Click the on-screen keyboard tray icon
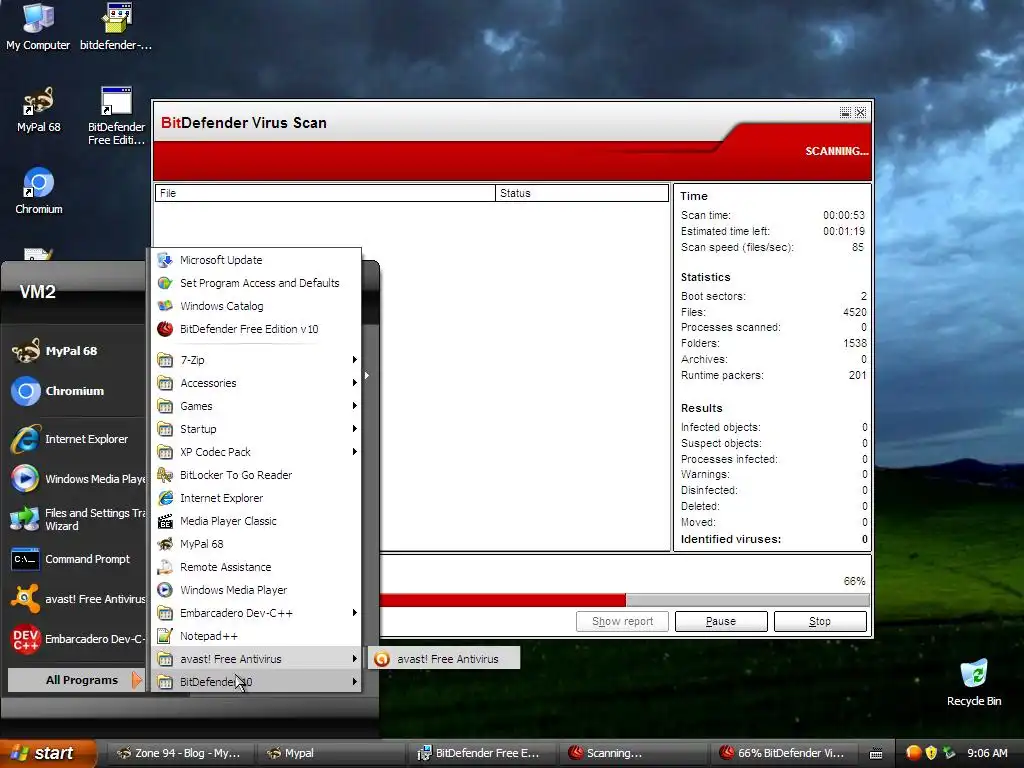Image resolution: width=1024 pixels, height=768 pixels. tap(876, 754)
